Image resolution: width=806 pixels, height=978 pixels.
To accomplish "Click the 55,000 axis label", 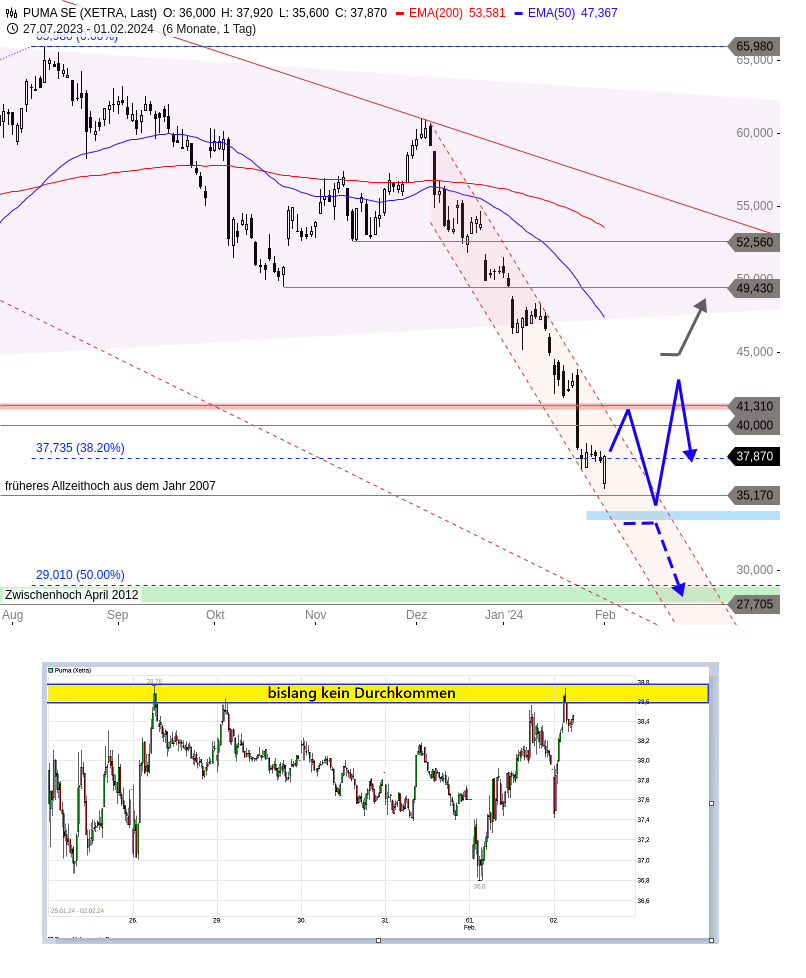I will coord(754,206).
